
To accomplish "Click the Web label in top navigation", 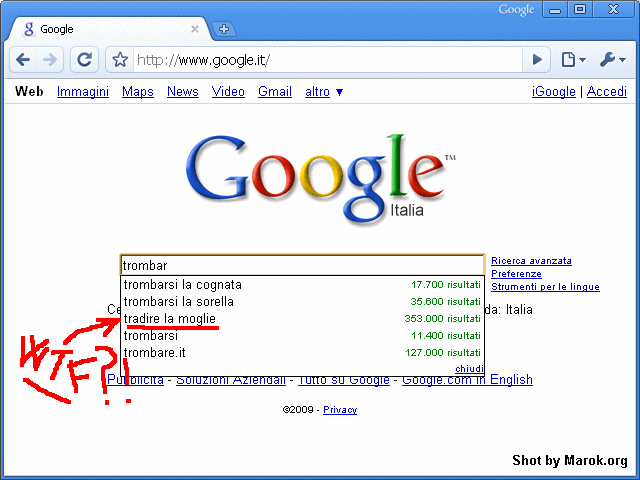I will (x=29, y=91).
